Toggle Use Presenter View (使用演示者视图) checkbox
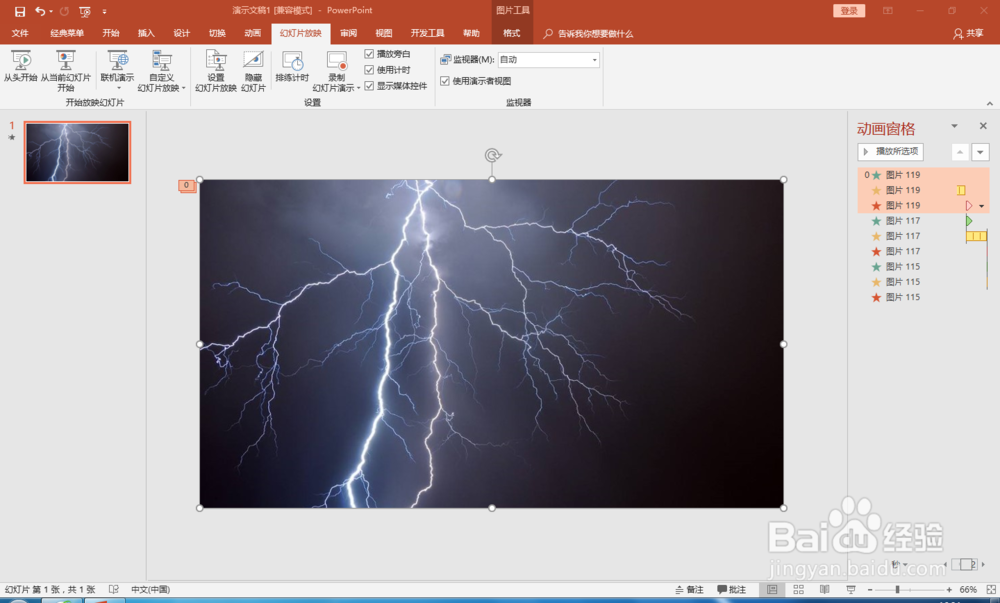The height and width of the screenshot is (603, 1000). click(445, 81)
